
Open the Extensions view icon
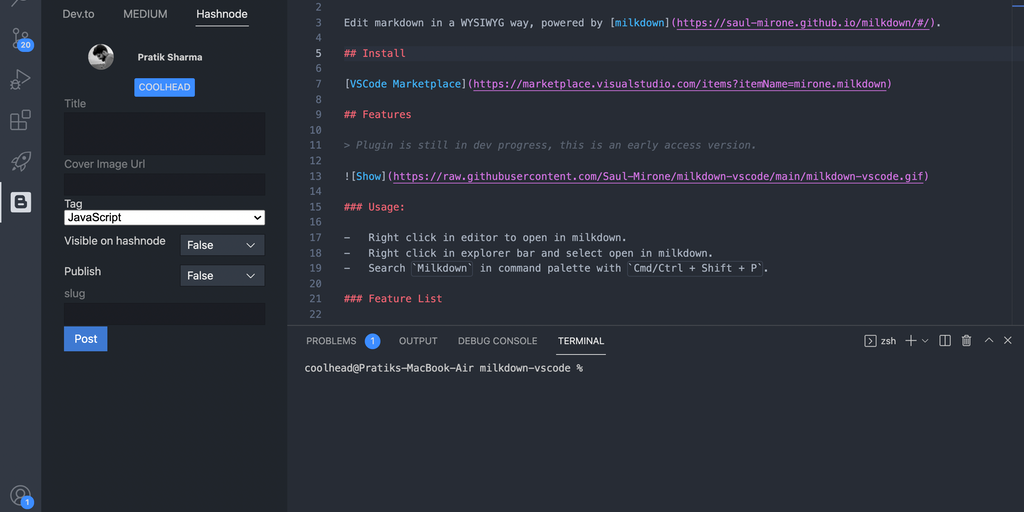tap(20, 121)
